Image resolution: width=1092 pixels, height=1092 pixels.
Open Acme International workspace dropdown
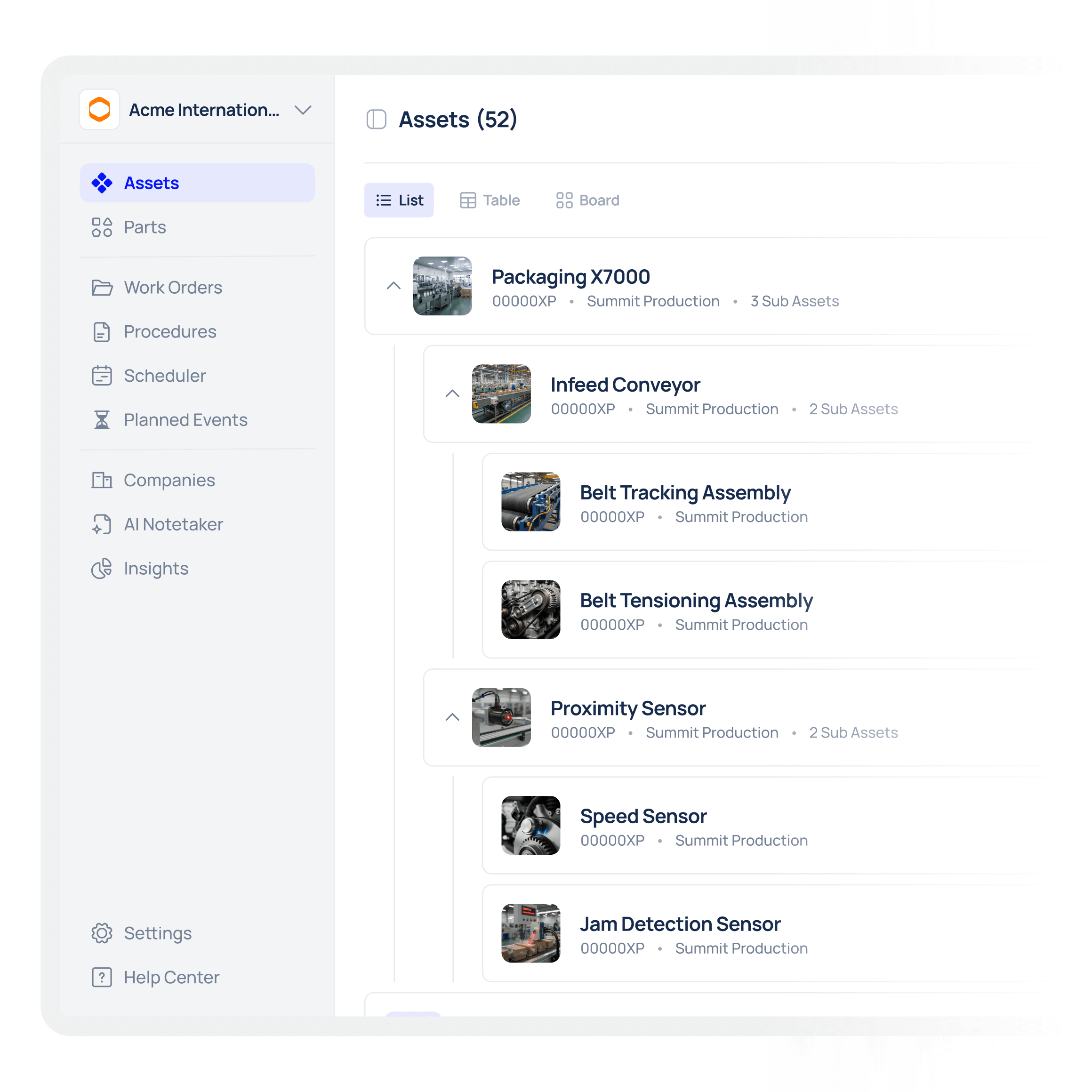point(303,110)
